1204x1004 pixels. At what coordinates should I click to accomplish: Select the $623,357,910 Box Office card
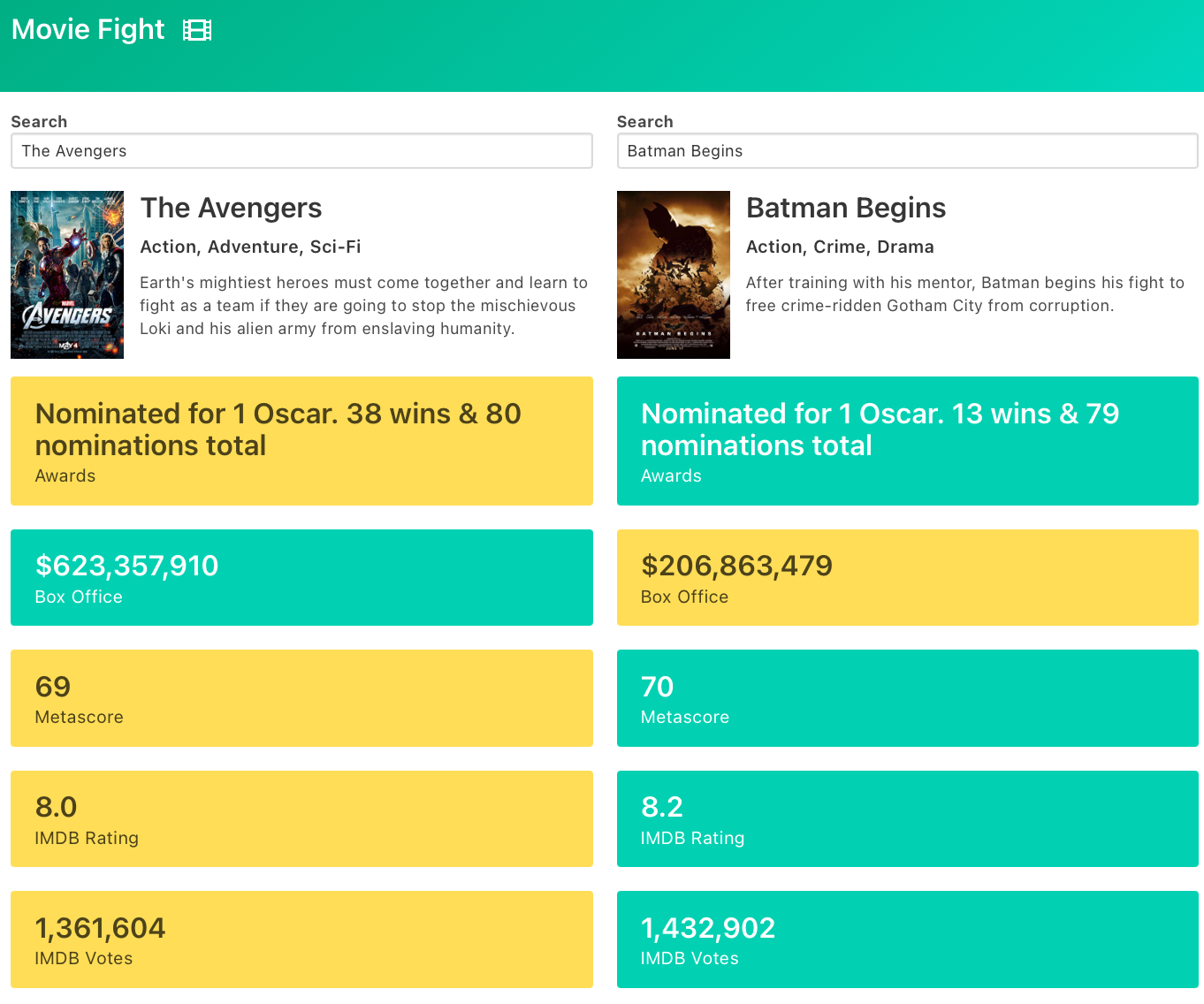301,577
